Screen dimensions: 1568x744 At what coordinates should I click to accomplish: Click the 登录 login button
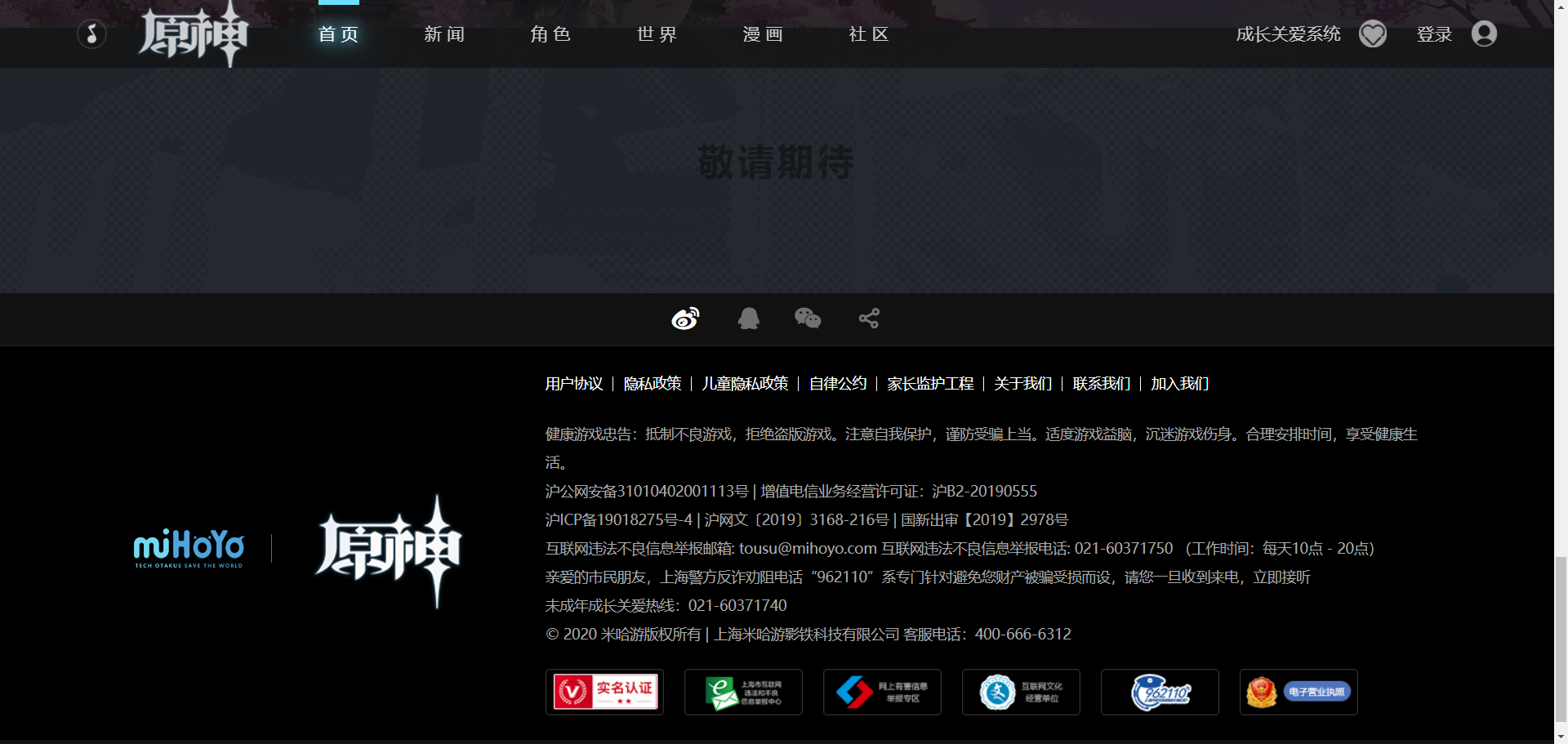pos(1434,34)
